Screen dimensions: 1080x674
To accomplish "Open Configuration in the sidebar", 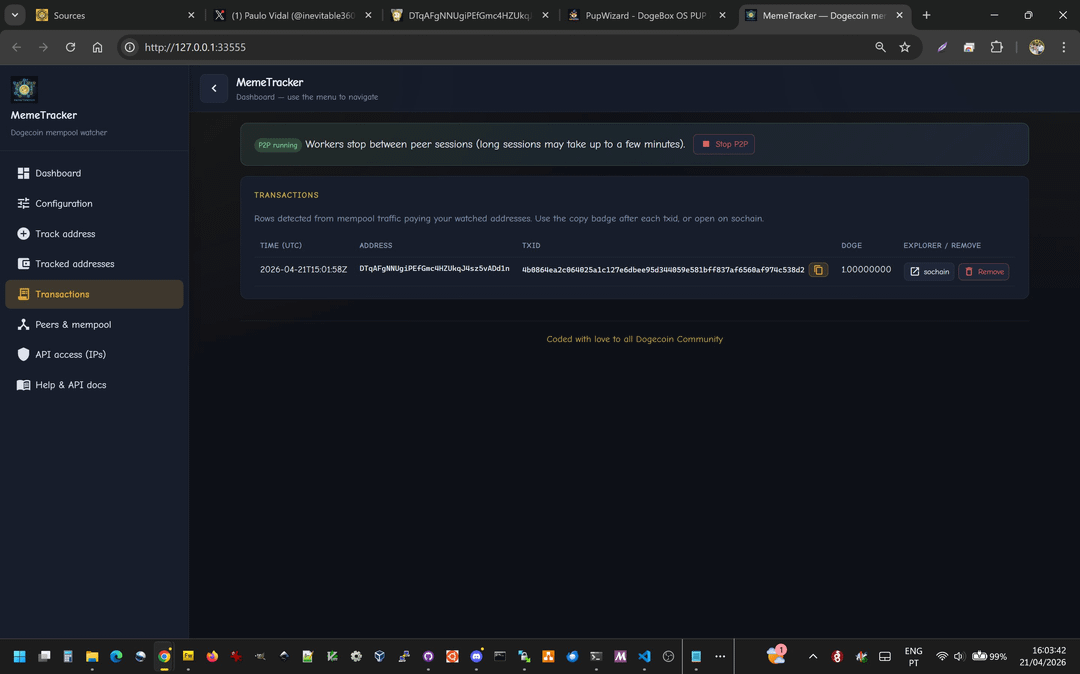I will pyautogui.click(x=63, y=203).
